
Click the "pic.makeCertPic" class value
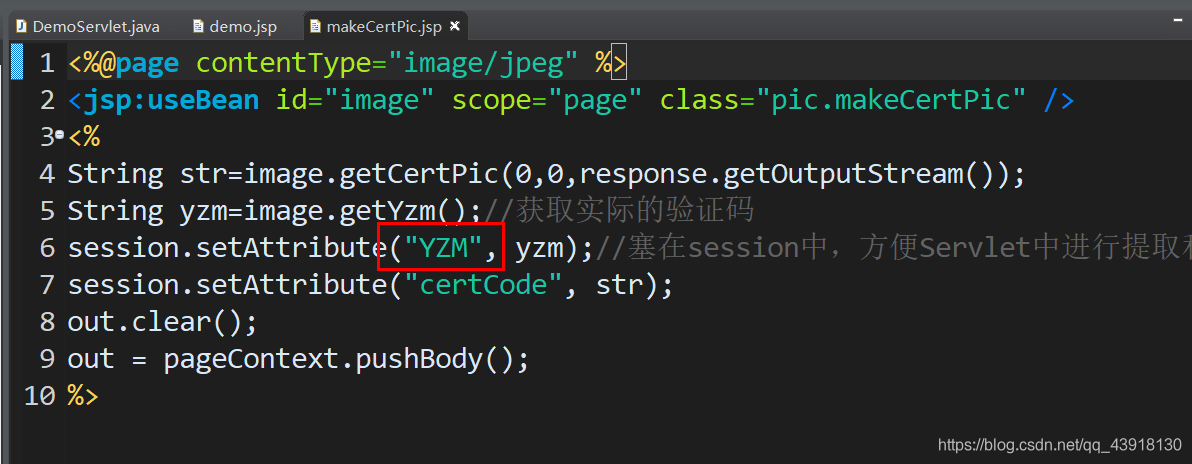891,100
